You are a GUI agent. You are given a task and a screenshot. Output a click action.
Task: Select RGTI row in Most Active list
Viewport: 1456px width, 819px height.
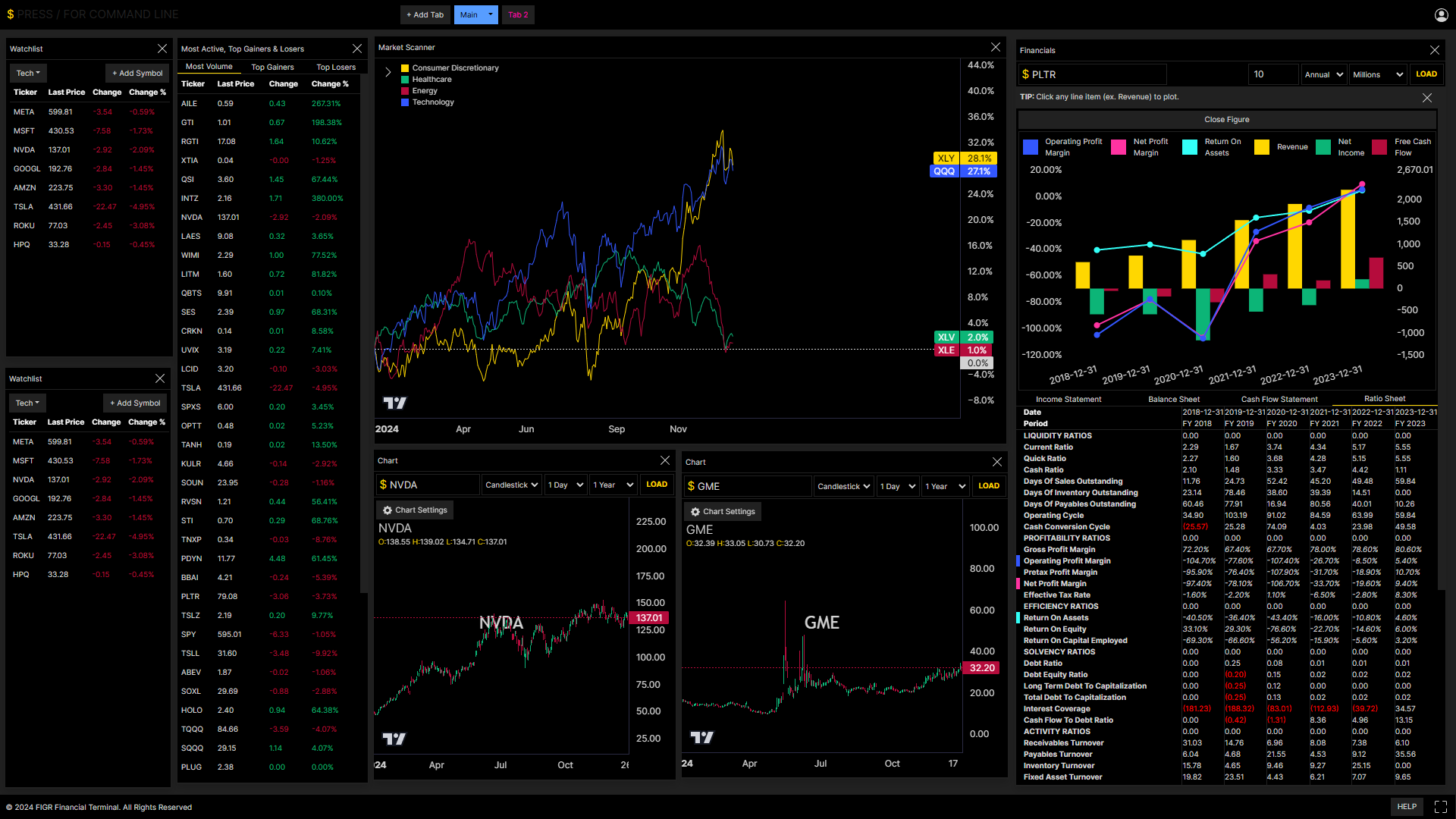click(268, 142)
